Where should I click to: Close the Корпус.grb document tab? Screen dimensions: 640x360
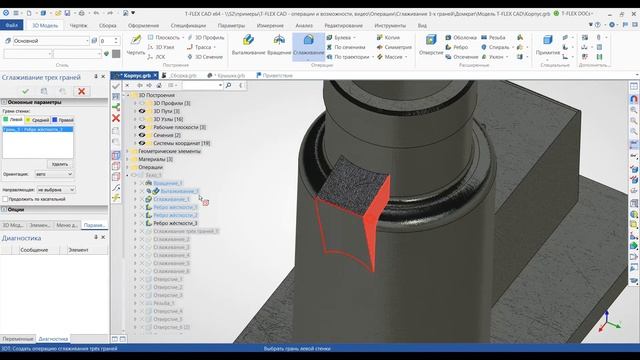(155, 76)
